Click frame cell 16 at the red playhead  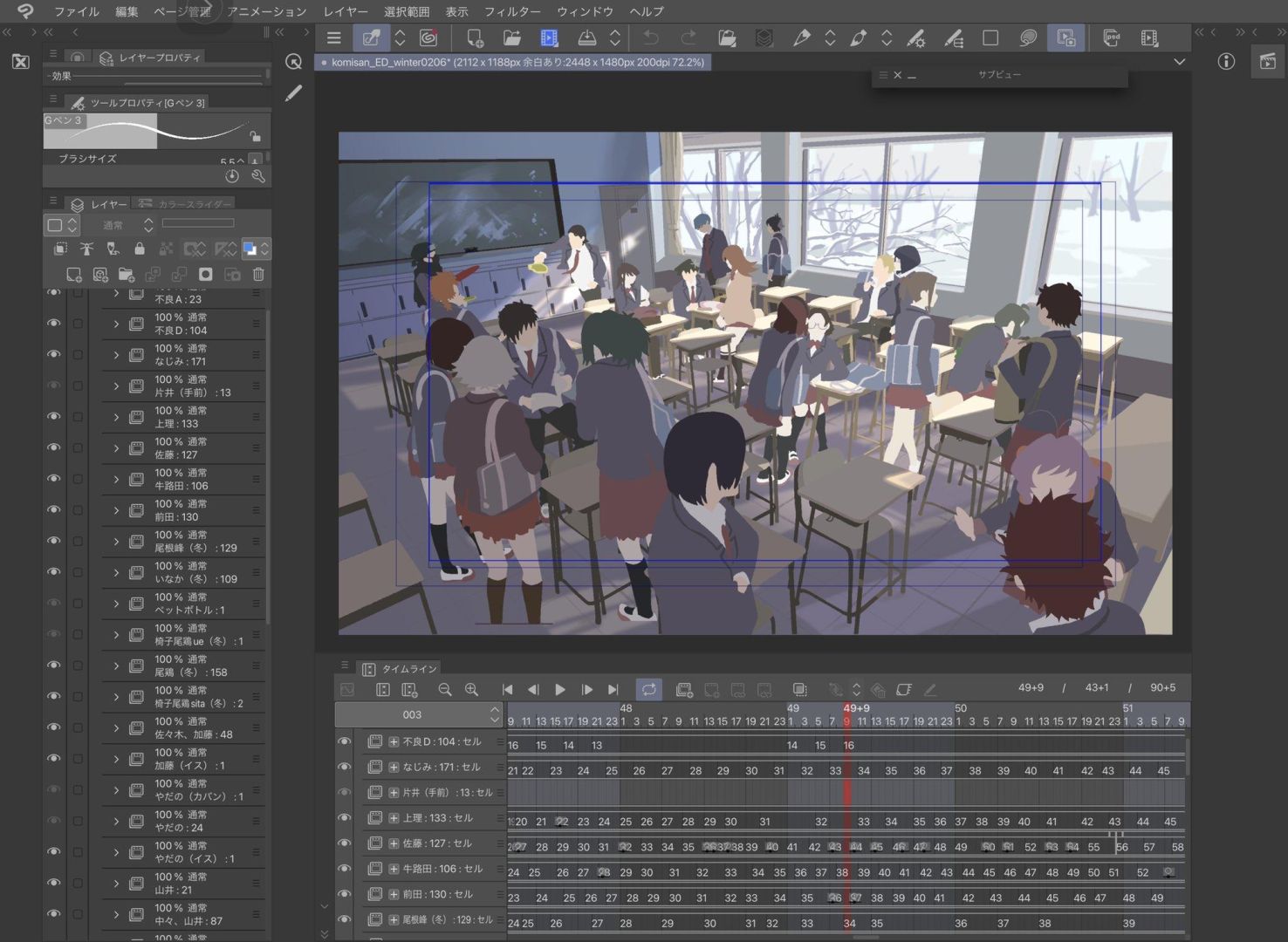pos(848,745)
